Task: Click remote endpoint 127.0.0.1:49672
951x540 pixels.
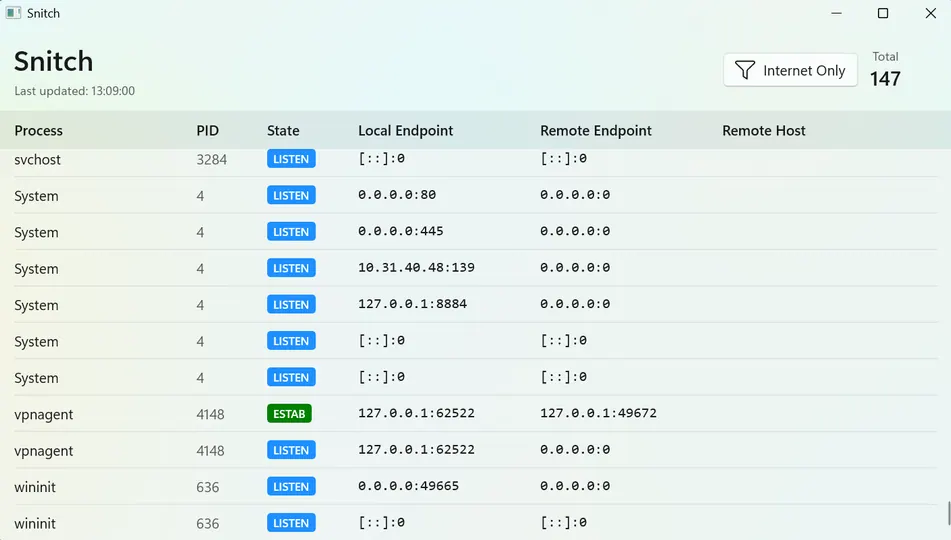Action: [598, 413]
